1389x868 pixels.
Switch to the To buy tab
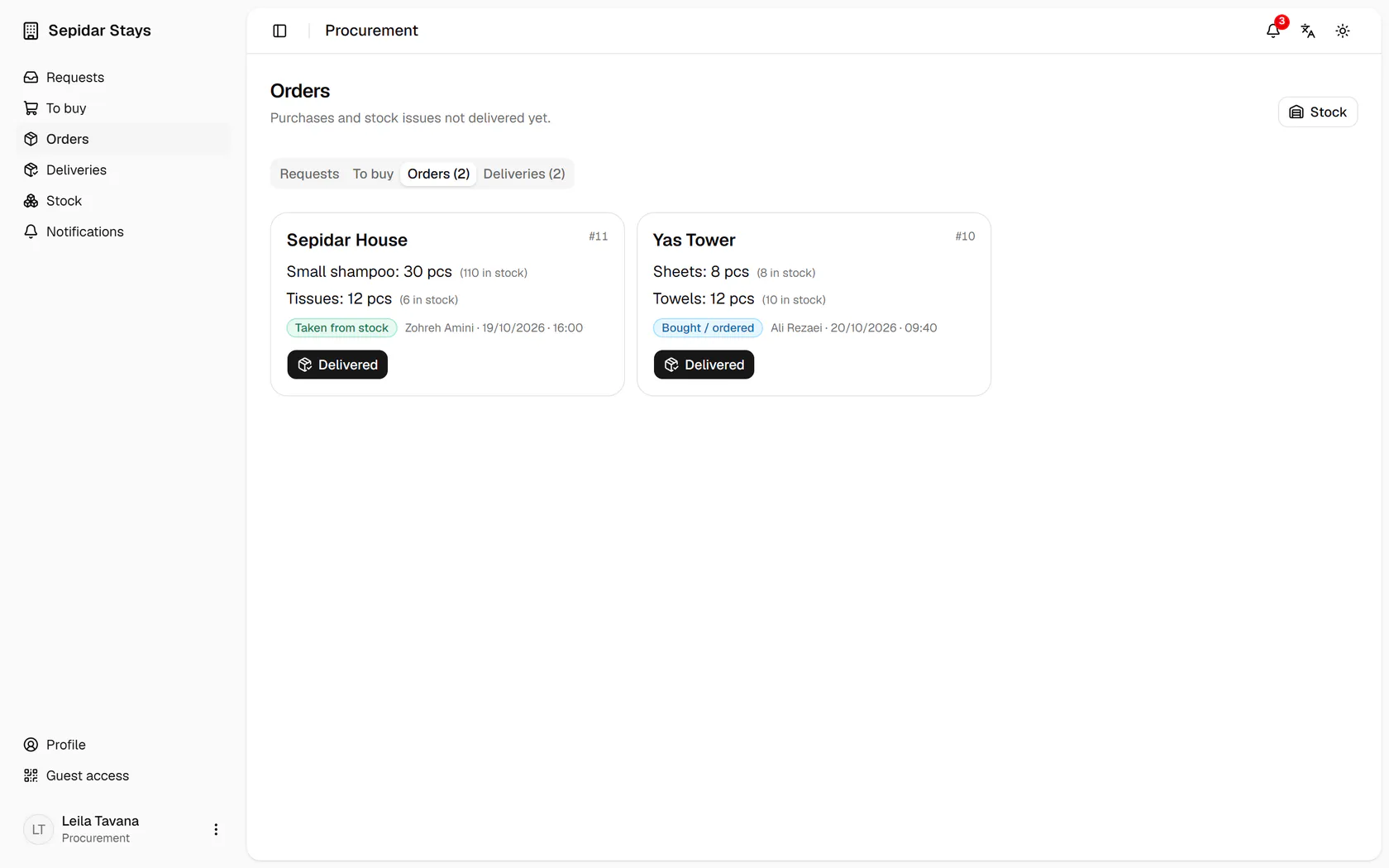pos(373,174)
